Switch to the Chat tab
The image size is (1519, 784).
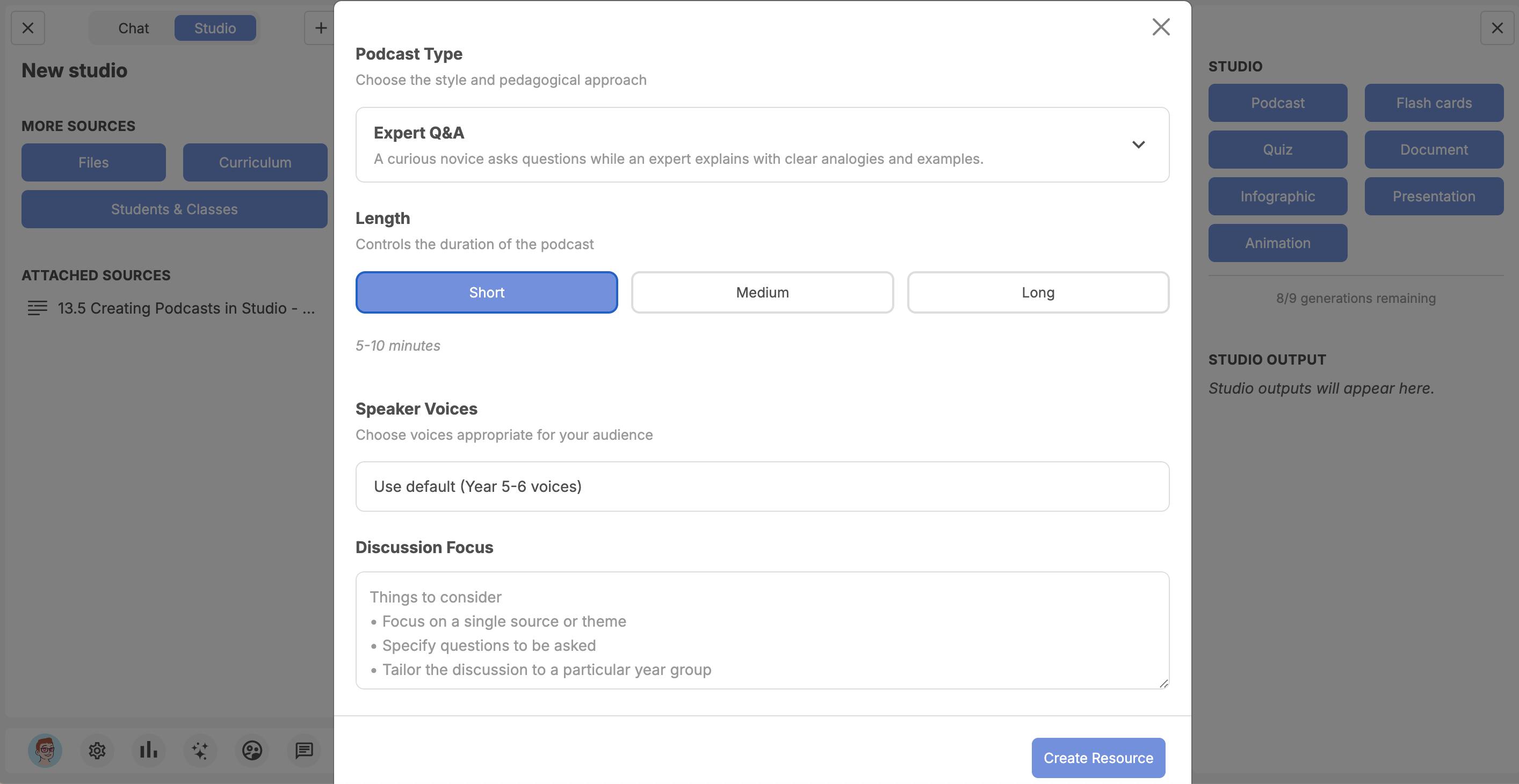(x=133, y=28)
